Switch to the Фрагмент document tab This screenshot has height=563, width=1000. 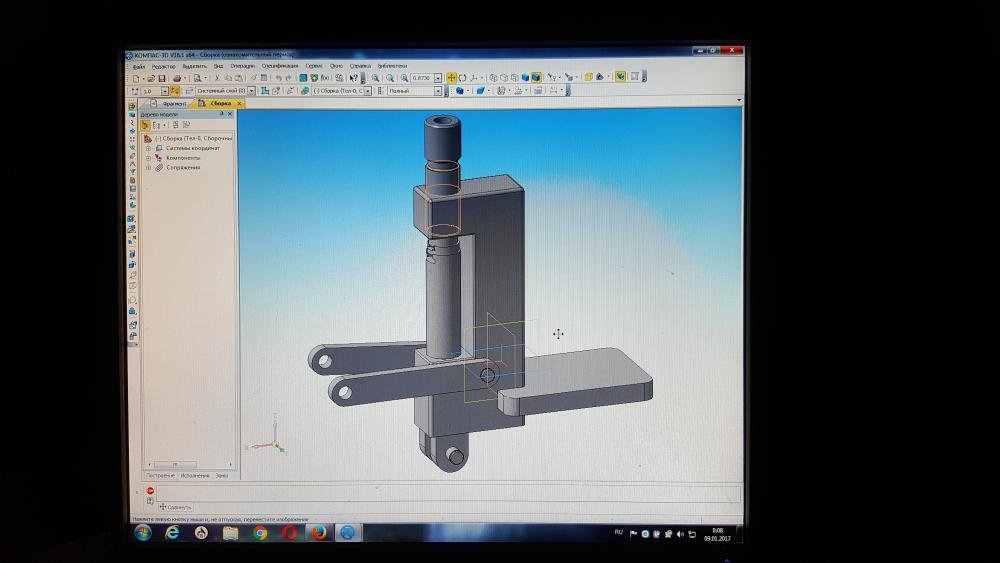tap(174, 103)
